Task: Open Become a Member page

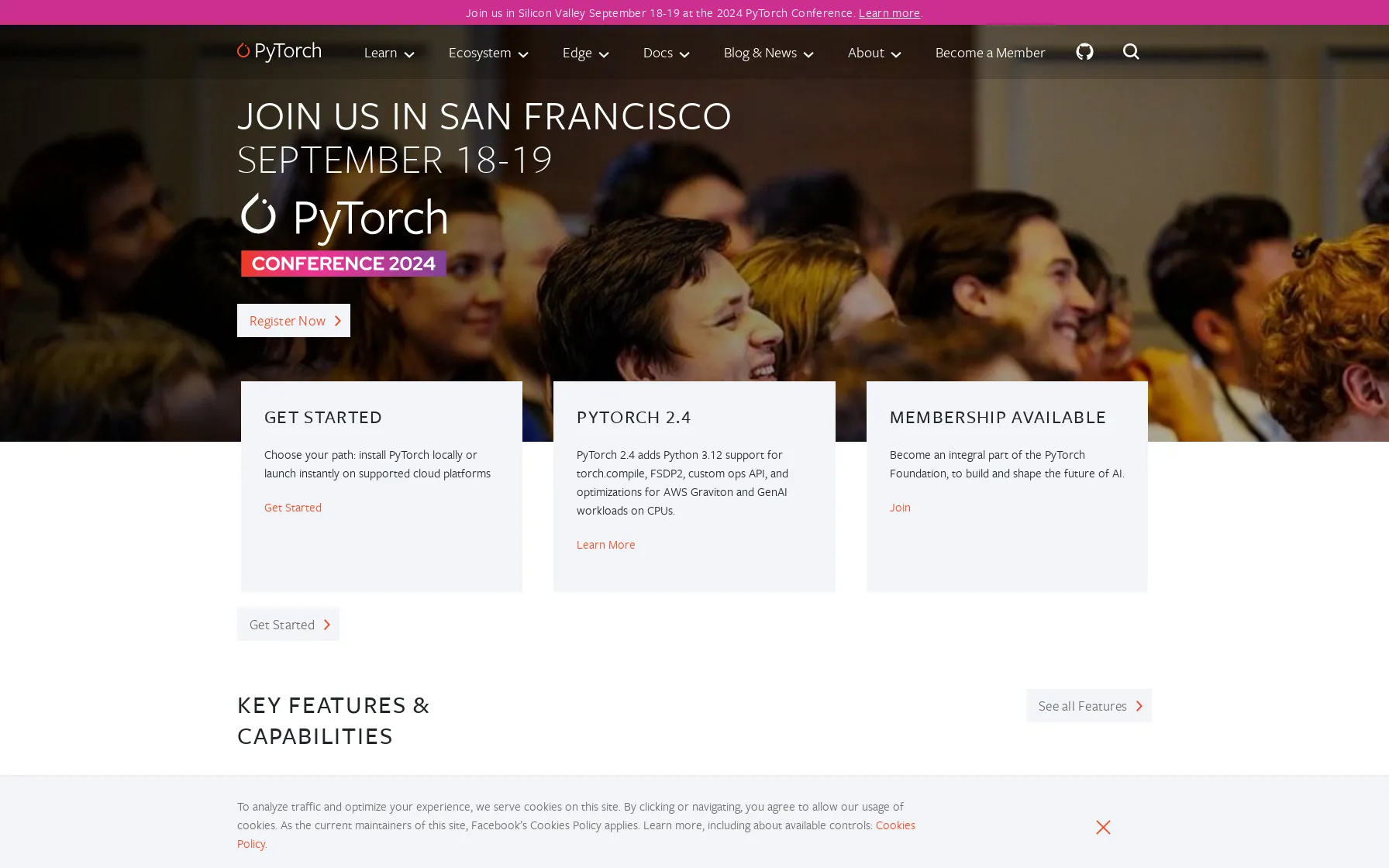Action: 990,53
